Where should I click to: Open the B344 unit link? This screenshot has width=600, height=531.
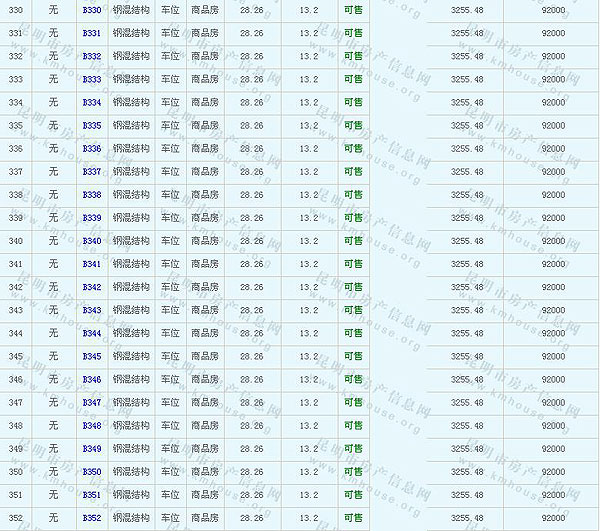tap(92, 333)
